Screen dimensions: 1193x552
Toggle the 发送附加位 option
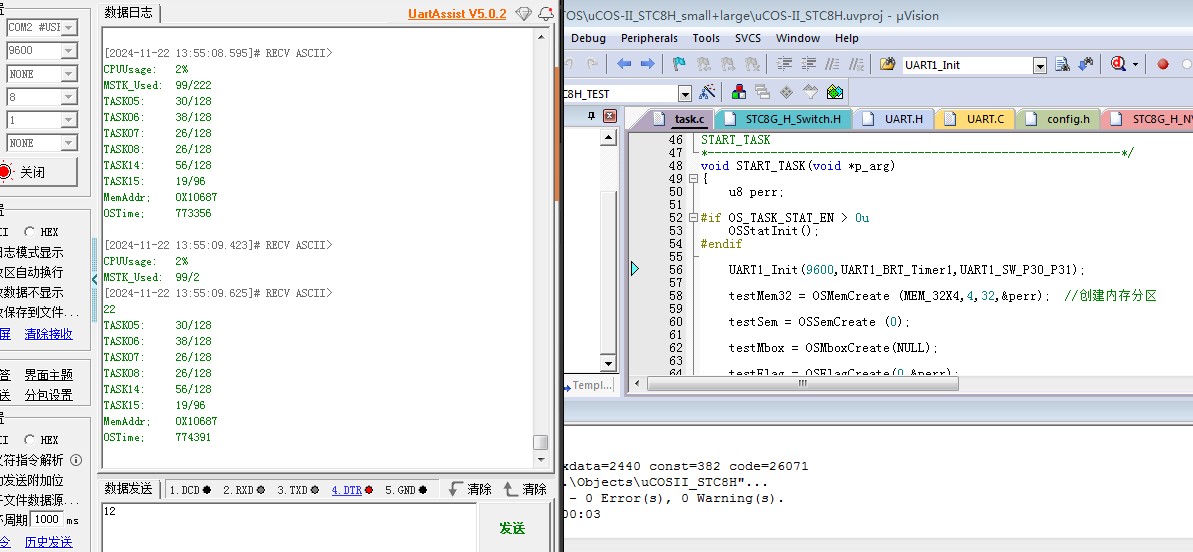click(31, 480)
